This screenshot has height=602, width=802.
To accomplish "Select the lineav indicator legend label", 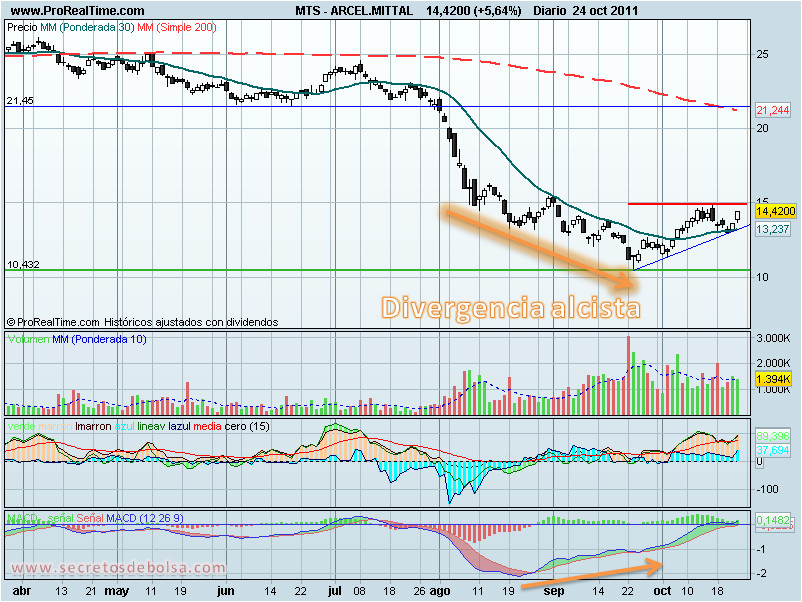I will [151, 426].
